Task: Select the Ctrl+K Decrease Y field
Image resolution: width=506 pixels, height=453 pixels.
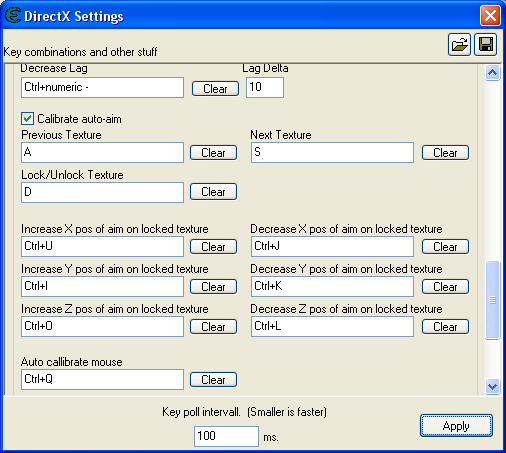Action: pyautogui.click(x=332, y=287)
